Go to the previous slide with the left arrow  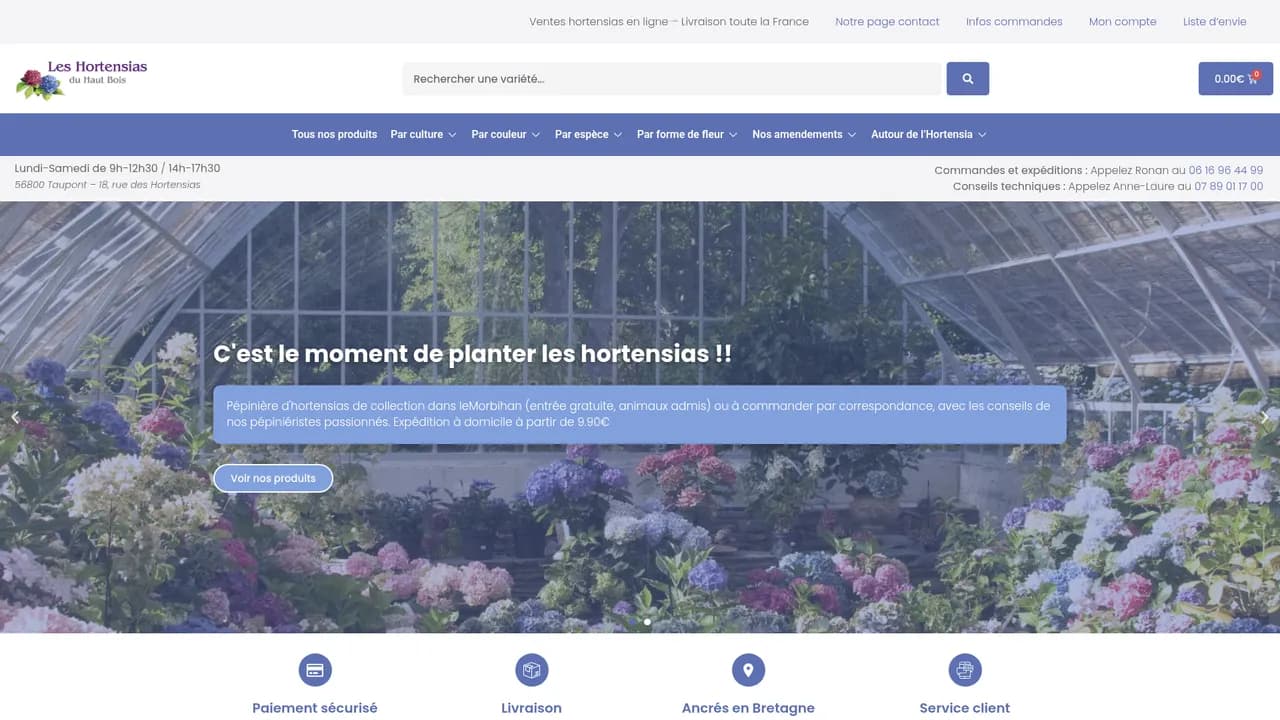point(15,418)
